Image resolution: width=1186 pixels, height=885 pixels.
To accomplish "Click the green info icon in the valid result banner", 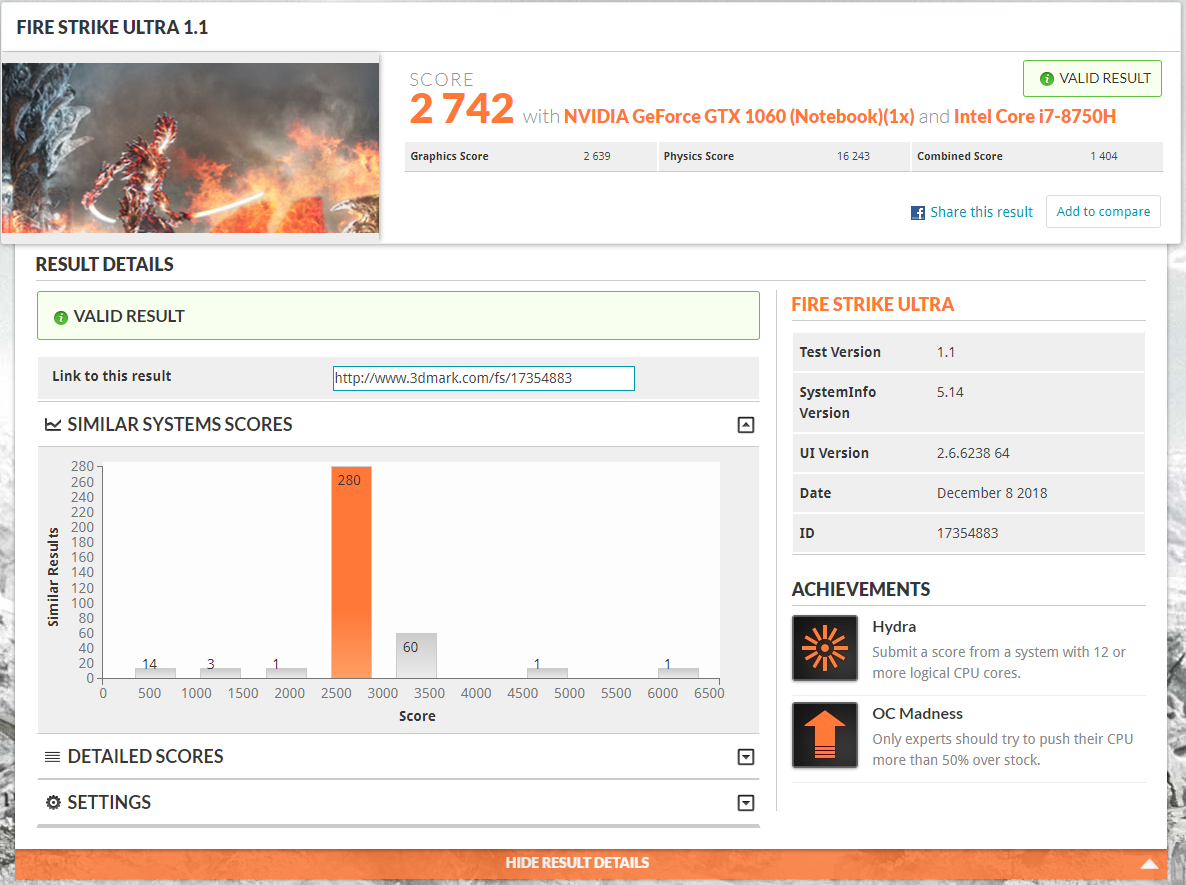I will (61, 318).
